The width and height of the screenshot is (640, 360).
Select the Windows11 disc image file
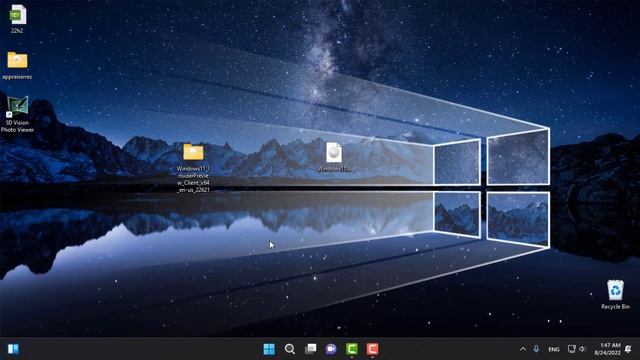[x=334, y=157]
